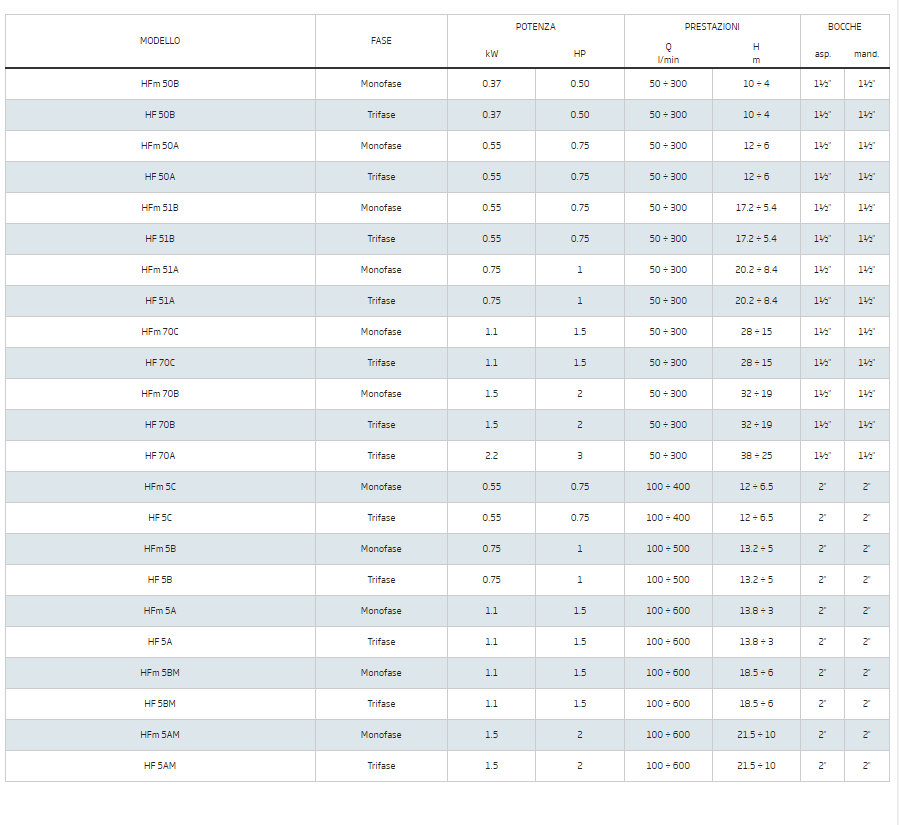Select the asp. sub-header
The image size is (899, 825).
pyautogui.click(x=822, y=54)
